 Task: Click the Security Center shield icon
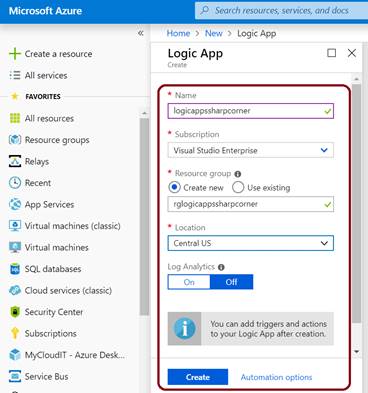point(15,312)
